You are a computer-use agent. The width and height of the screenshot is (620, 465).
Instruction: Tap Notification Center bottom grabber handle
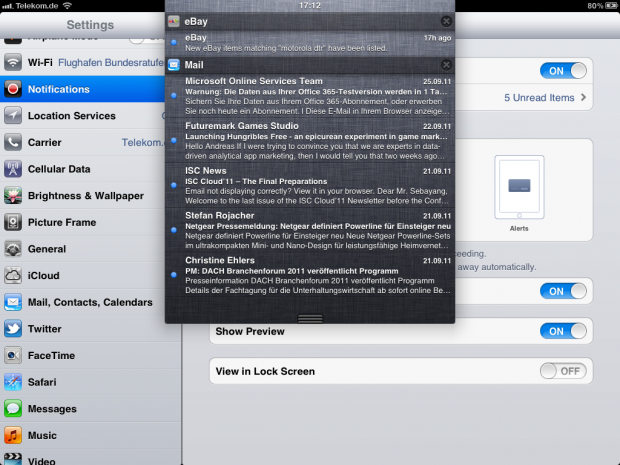point(310,318)
